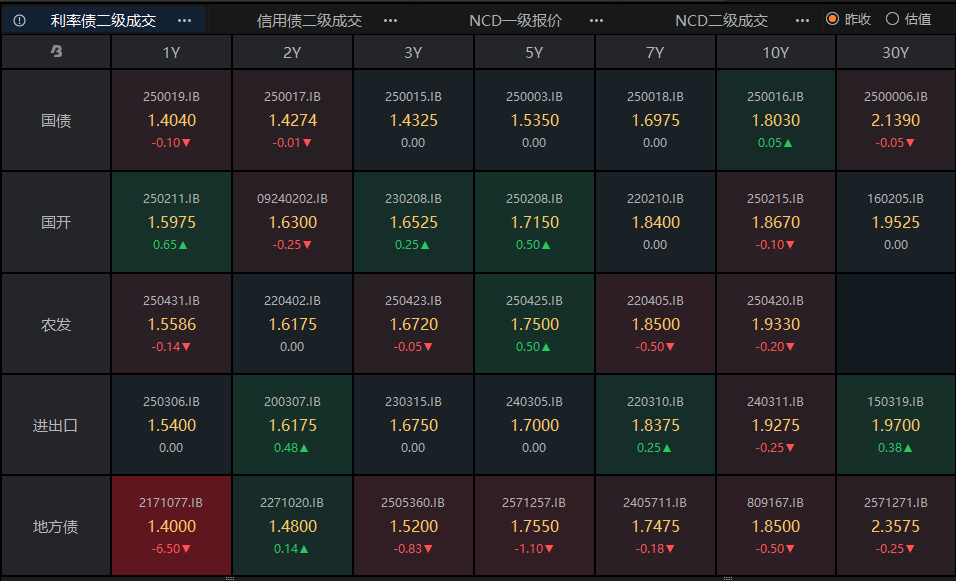This screenshot has width=956, height=581.
Task: Select the 昨收 radio button
Action: point(832,19)
